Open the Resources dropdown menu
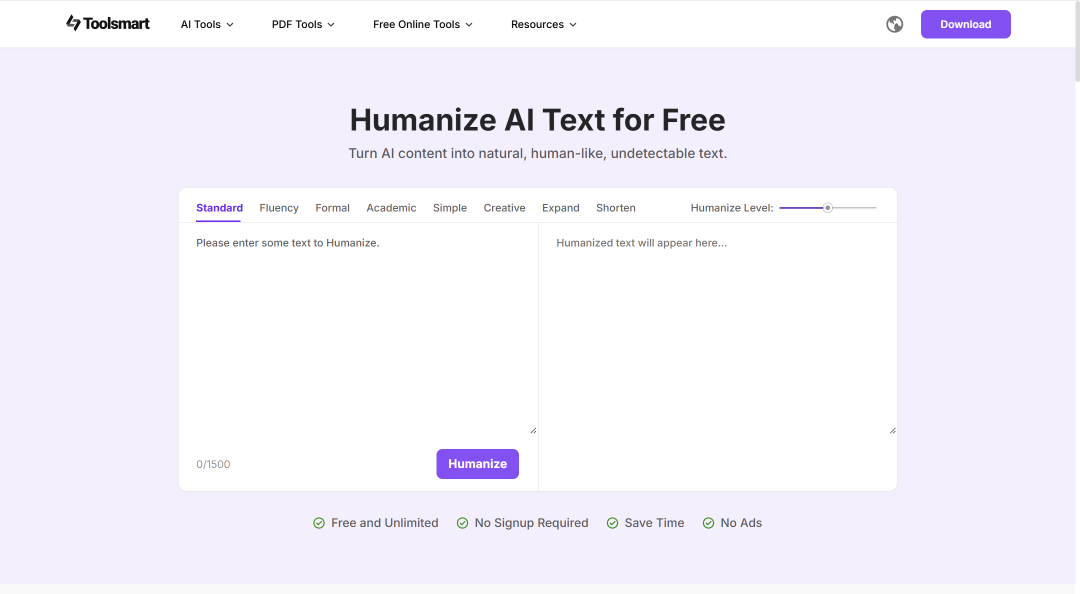The height and width of the screenshot is (594, 1080). tap(543, 24)
